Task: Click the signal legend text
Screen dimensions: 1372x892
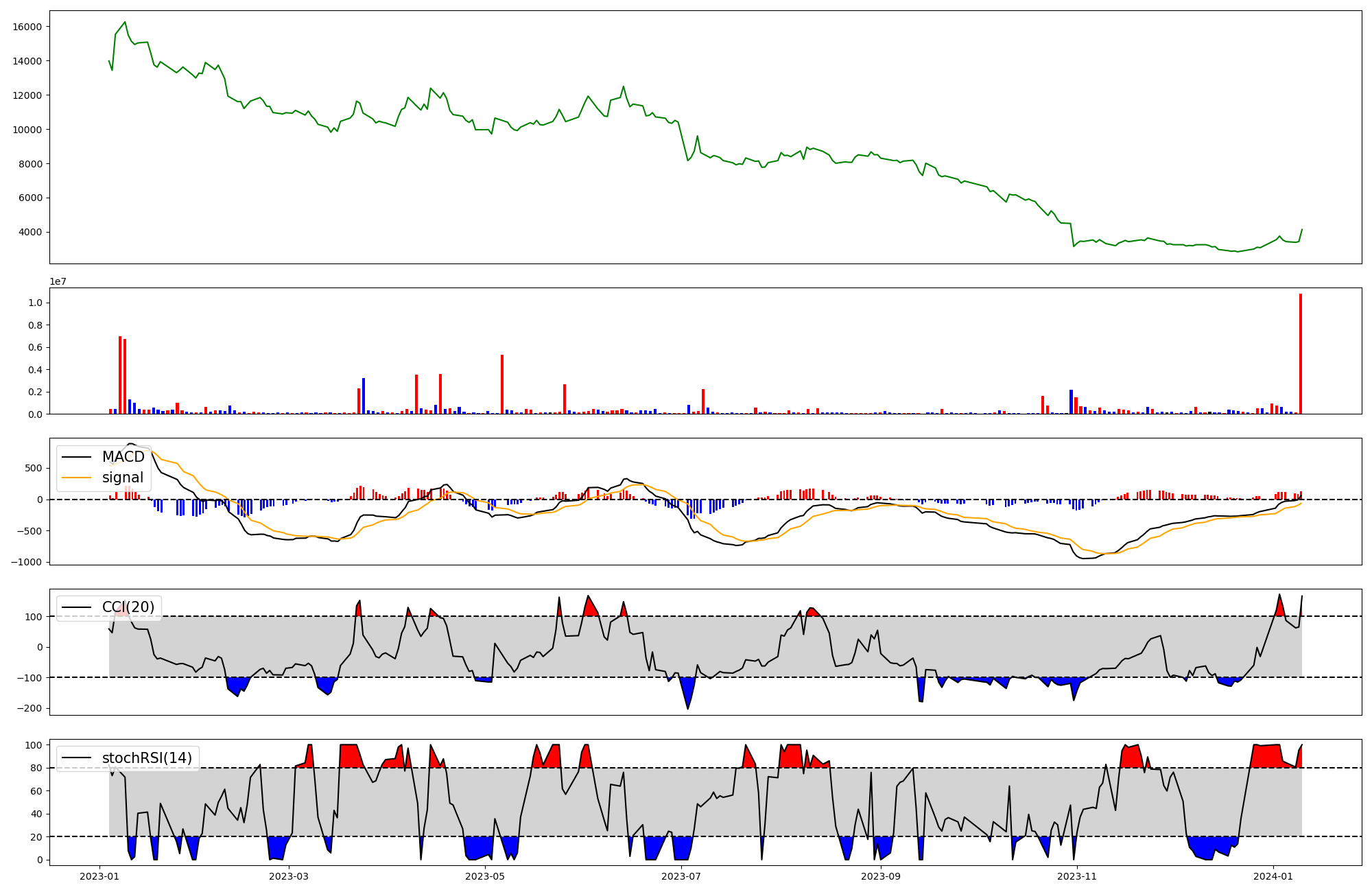Action: click(x=123, y=478)
